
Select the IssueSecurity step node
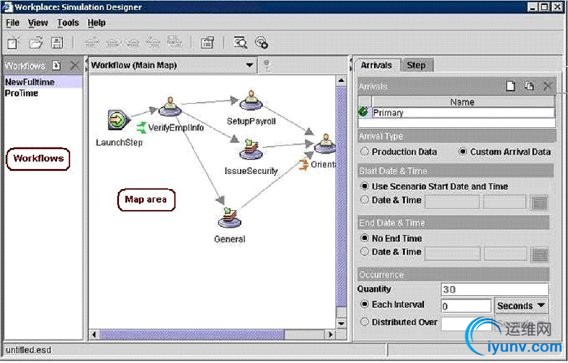(251, 150)
